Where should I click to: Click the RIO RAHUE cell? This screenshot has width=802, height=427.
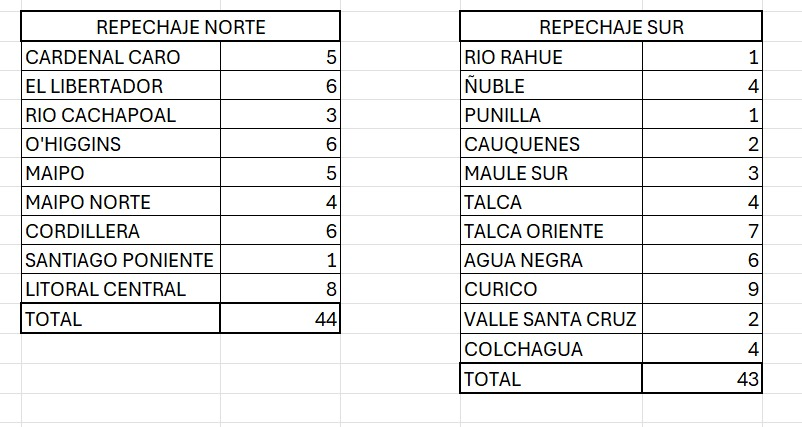point(551,56)
